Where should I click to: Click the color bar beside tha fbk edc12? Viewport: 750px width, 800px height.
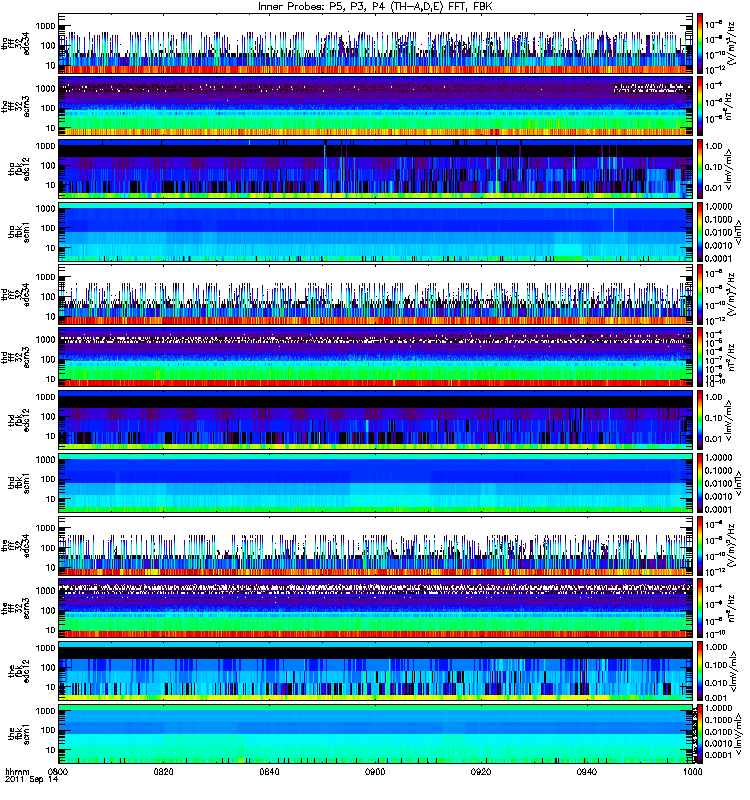(699, 169)
